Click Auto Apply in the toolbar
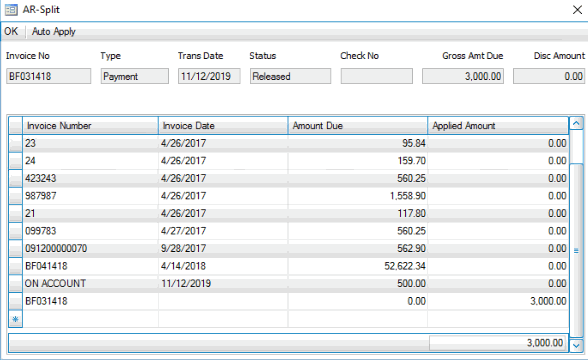This screenshot has width=588, height=360. pos(54,32)
